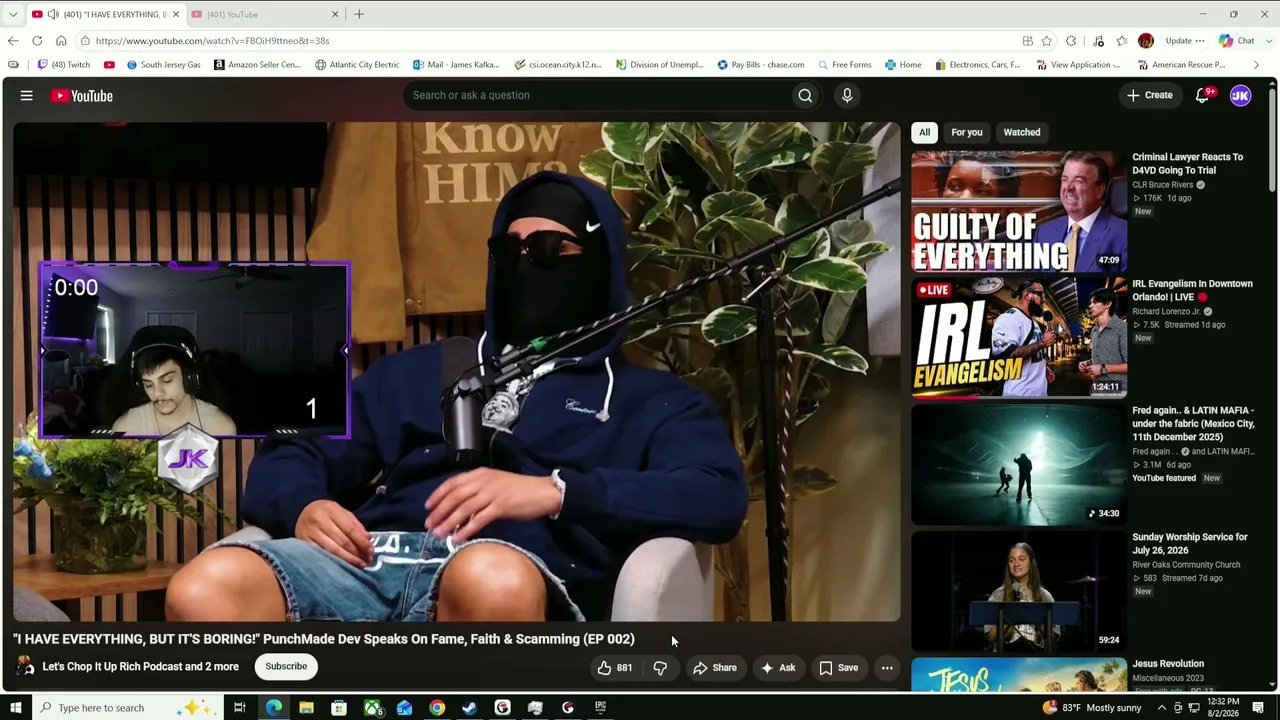Open File Explorer from the taskbar
The image size is (1280, 720).
pyautogui.click(x=306, y=708)
